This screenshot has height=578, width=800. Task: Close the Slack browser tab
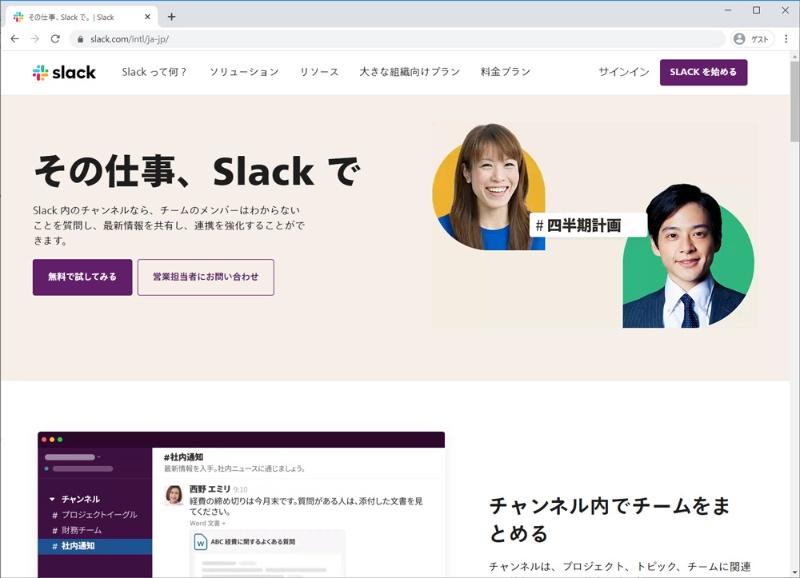[148, 17]
